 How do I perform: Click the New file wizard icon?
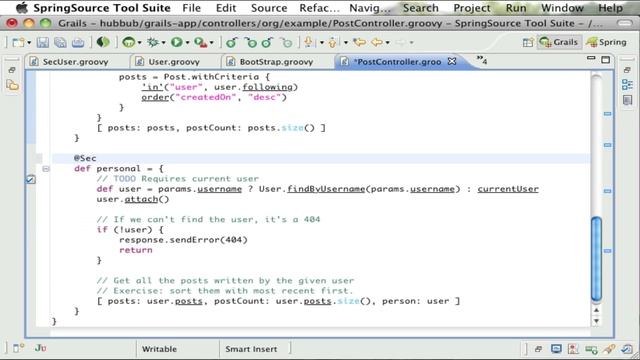tap(18, 42)
